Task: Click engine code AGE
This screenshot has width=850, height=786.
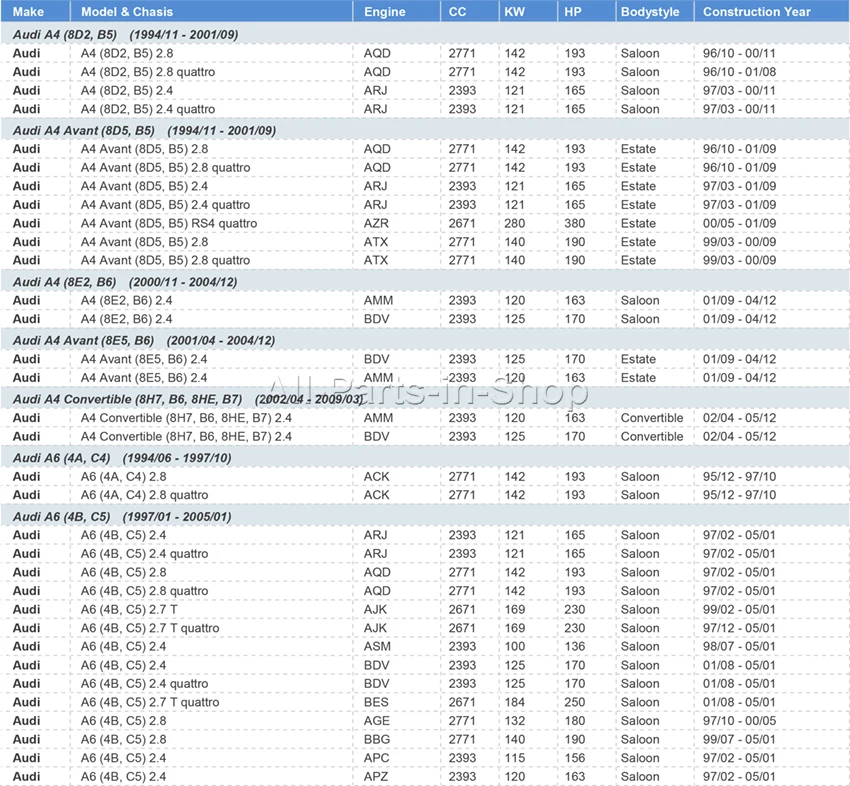Action: click(376, 720)
